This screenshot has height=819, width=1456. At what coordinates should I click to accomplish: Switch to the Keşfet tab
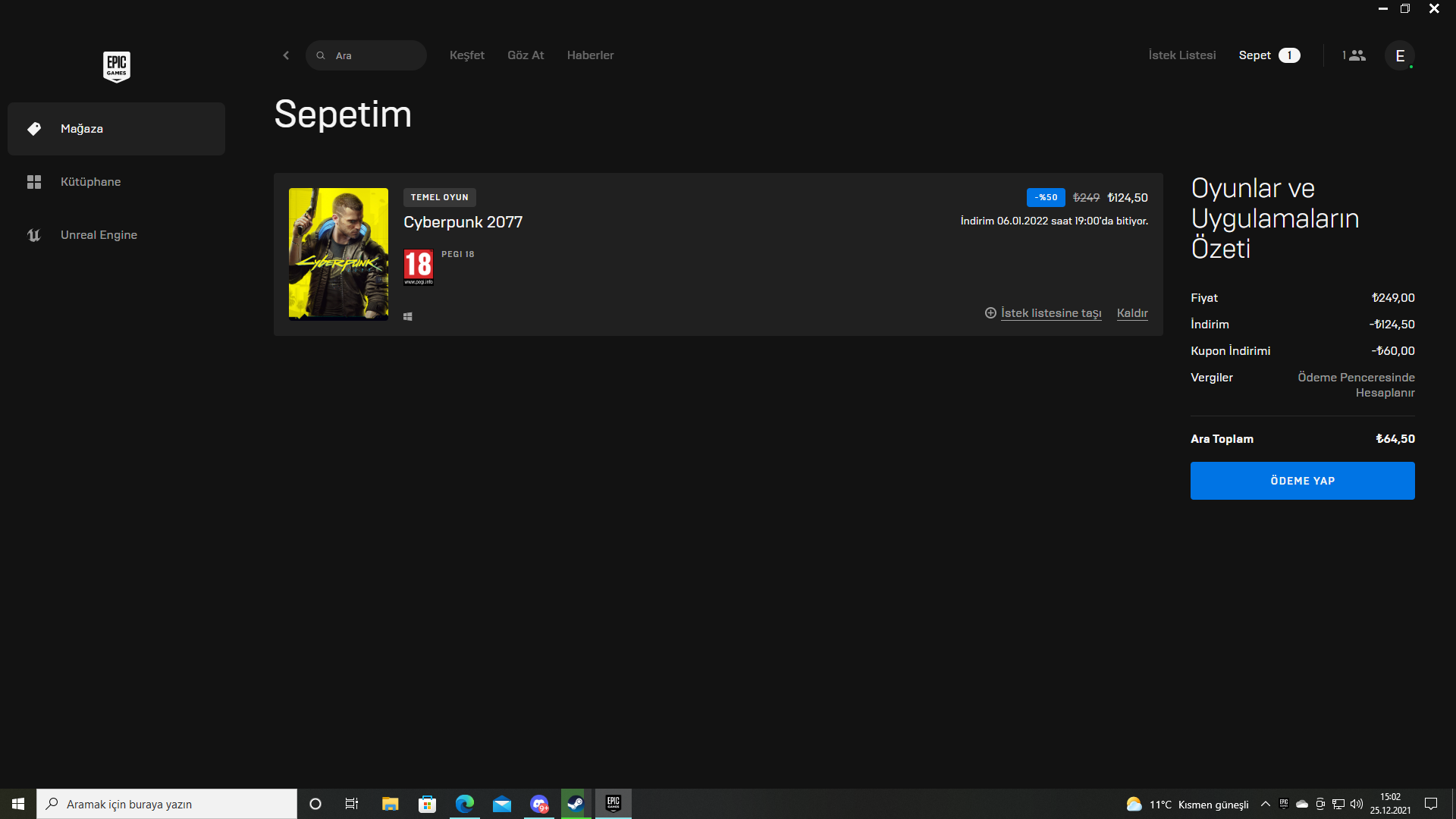coord(467,55)
